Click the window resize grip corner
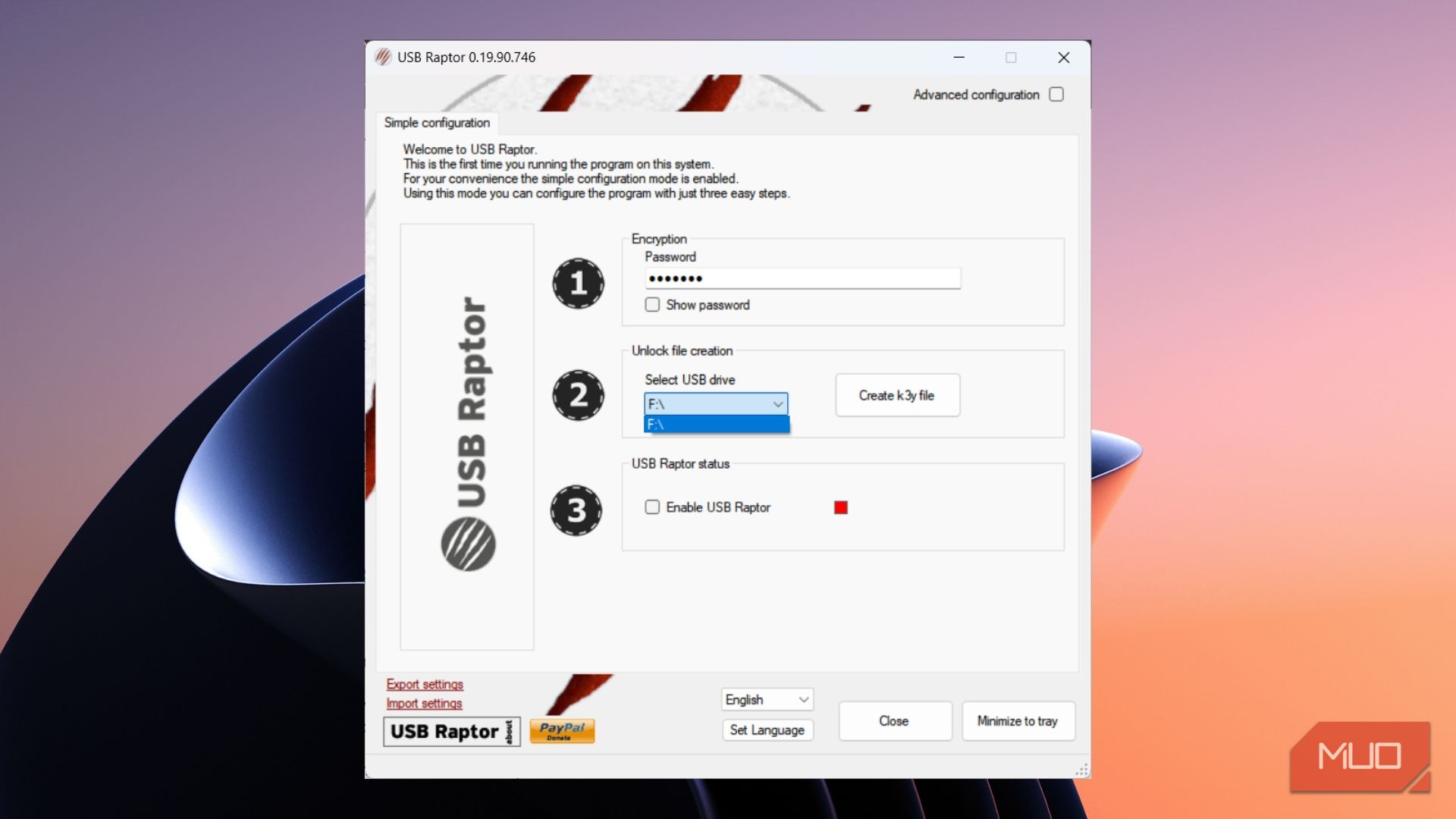1456x819 pixels. click(1082, 770)
